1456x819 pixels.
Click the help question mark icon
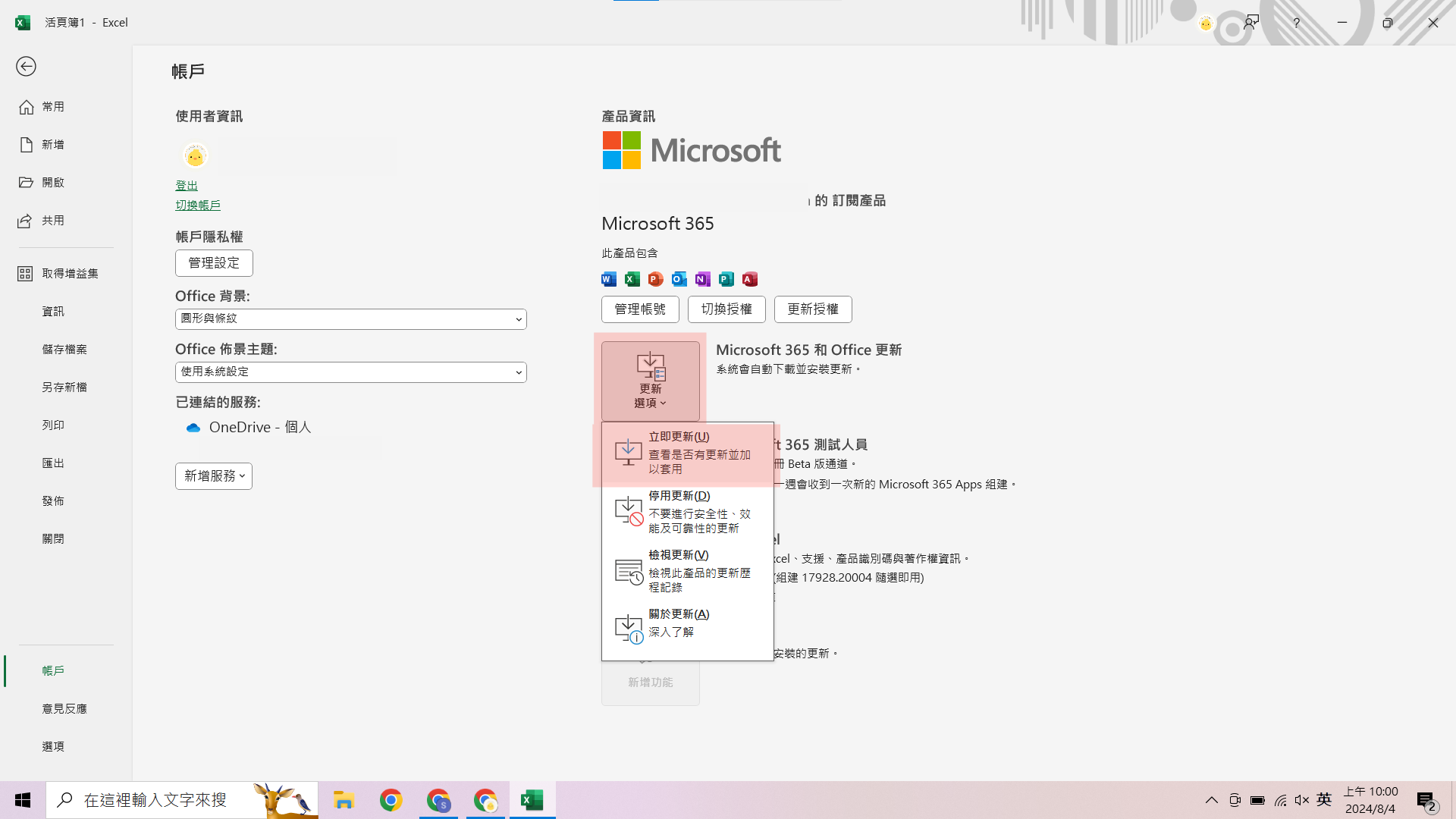1296,23
